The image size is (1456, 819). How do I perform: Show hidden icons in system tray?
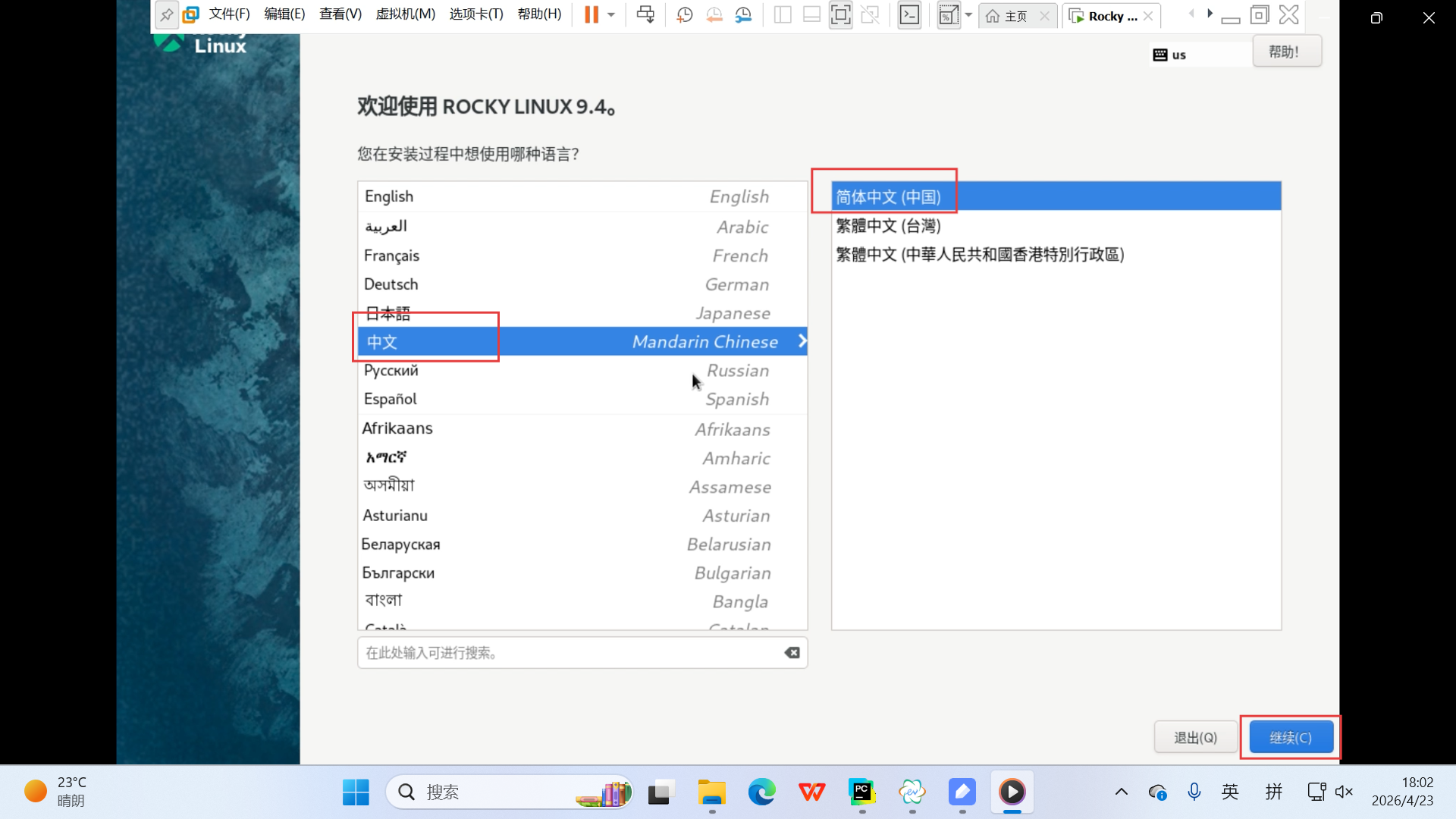(x=1121, y=792)
